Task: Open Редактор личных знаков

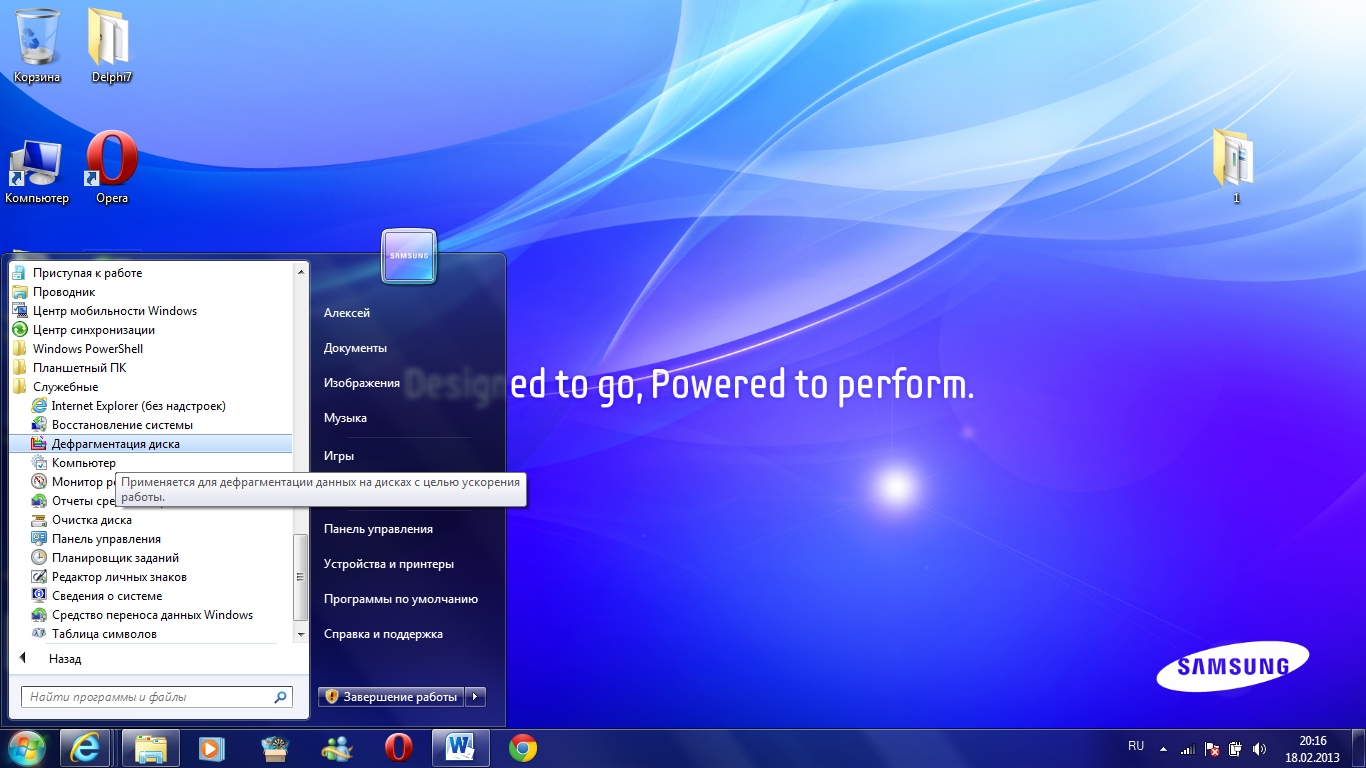Action: pyautogui.click(x=150, y=577)
